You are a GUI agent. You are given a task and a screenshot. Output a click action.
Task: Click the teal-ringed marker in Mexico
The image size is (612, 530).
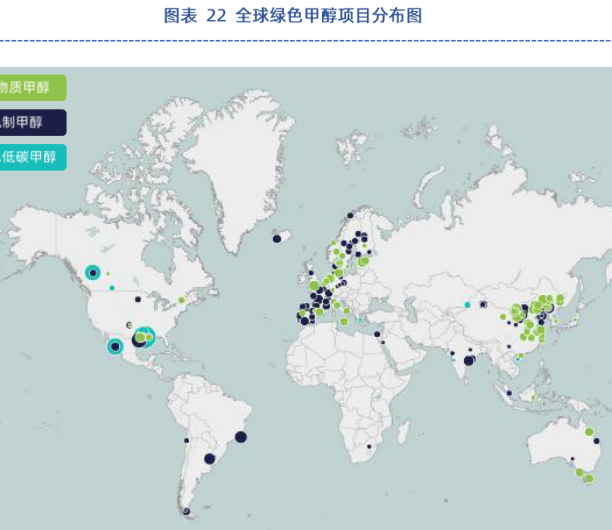tap(115, 346)
